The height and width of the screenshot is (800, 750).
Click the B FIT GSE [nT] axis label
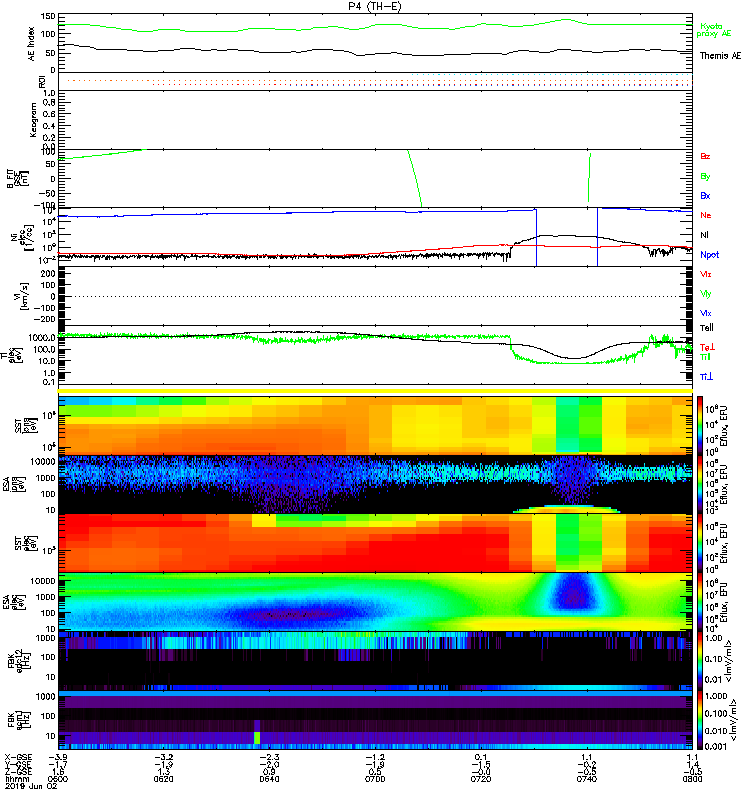click(16, 179)
